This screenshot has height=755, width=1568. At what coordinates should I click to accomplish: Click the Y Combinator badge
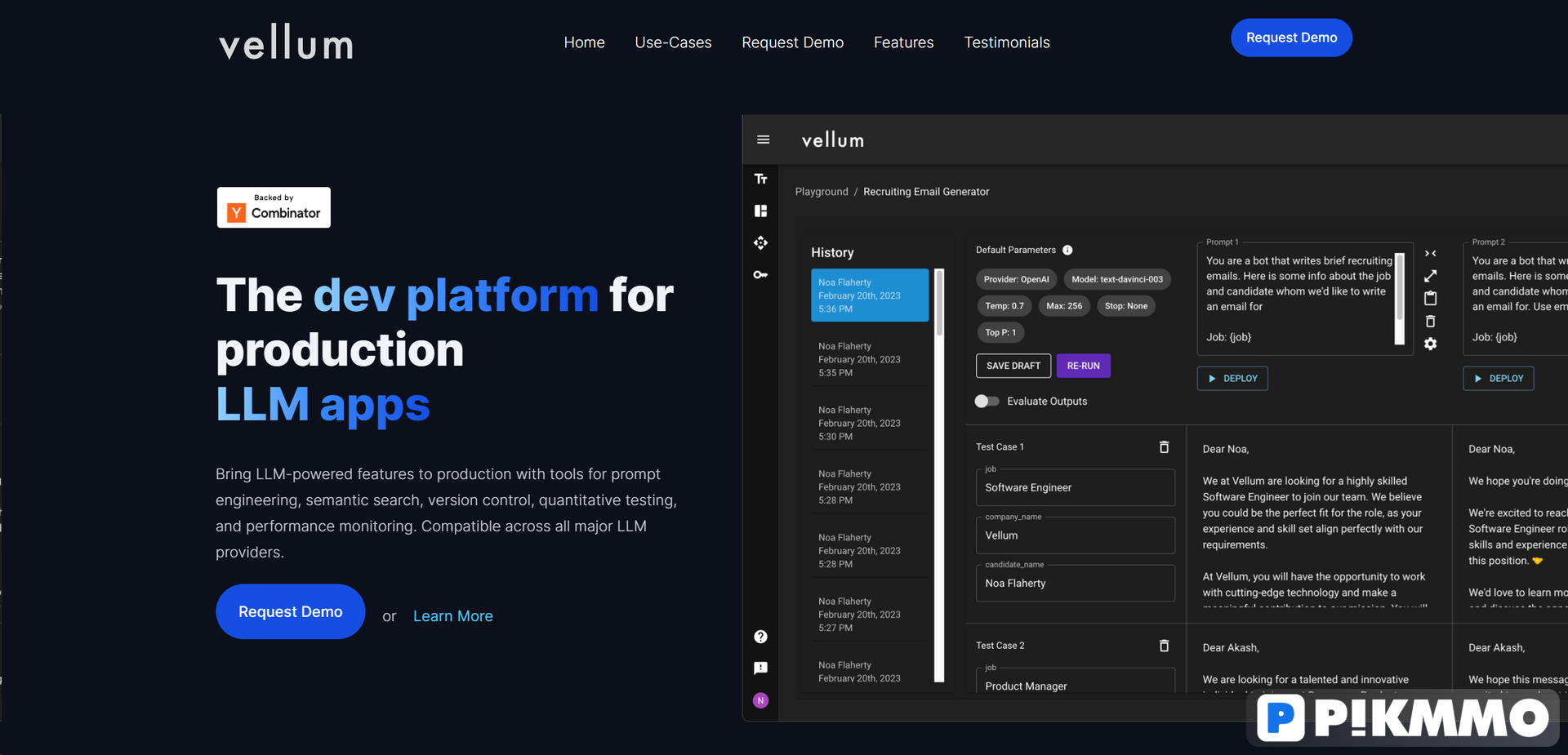274,207
